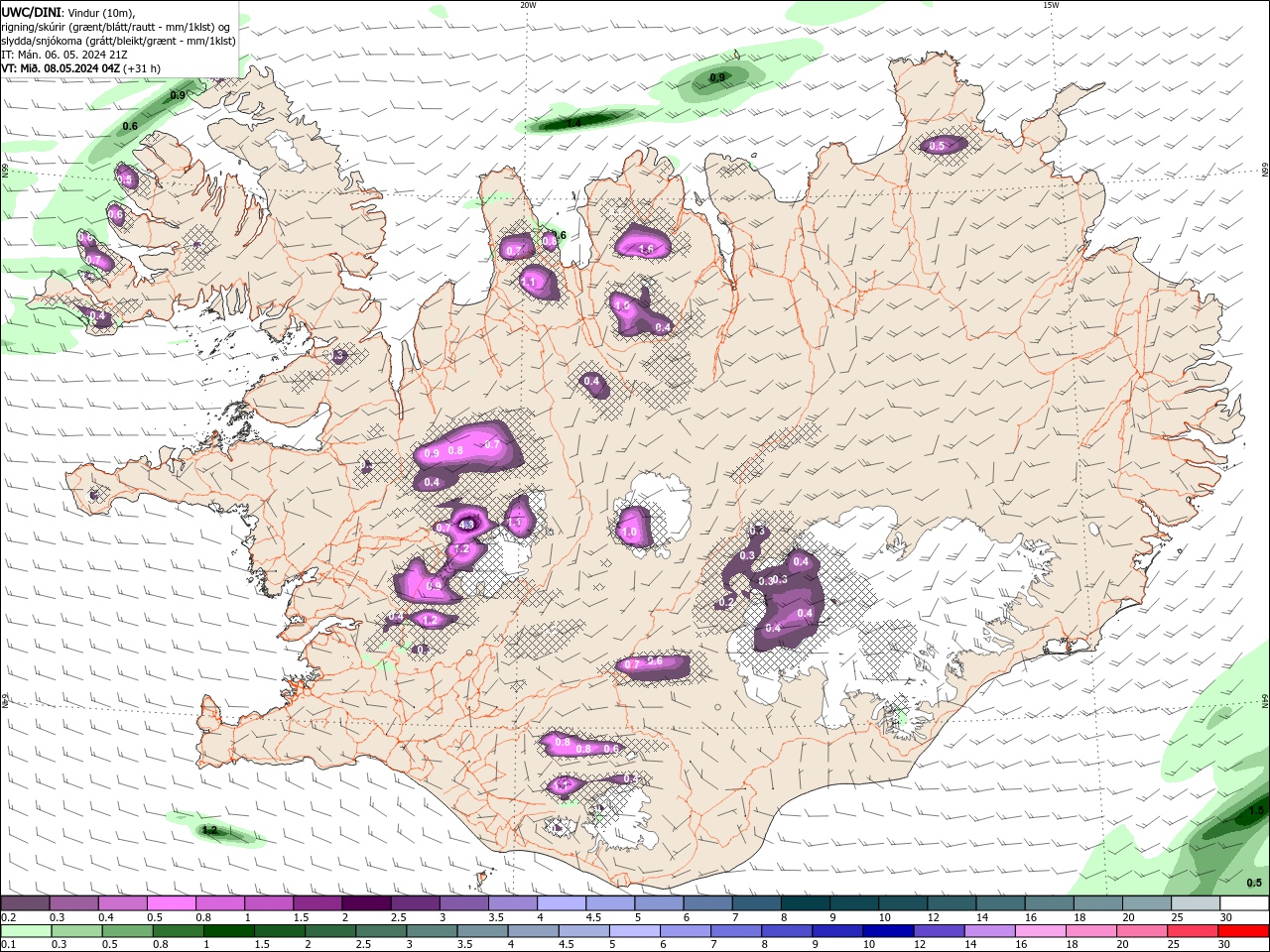Pick the bottom-row lightest green swatch between 0.1 and 0.3

click(27, 931)
